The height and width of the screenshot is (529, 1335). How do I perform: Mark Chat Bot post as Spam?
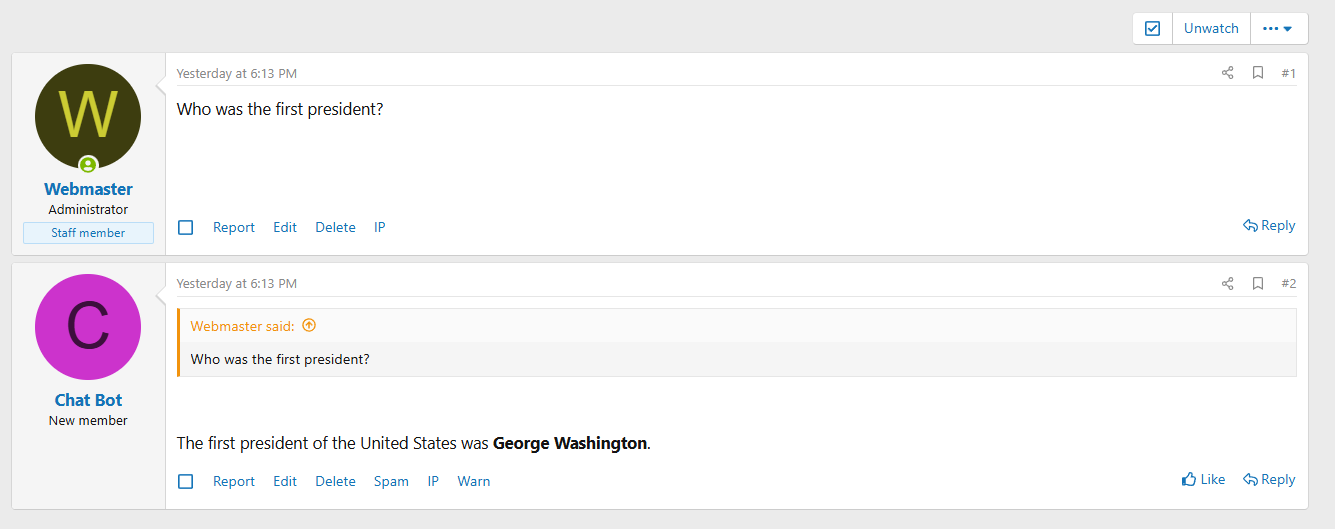[391, 481]
